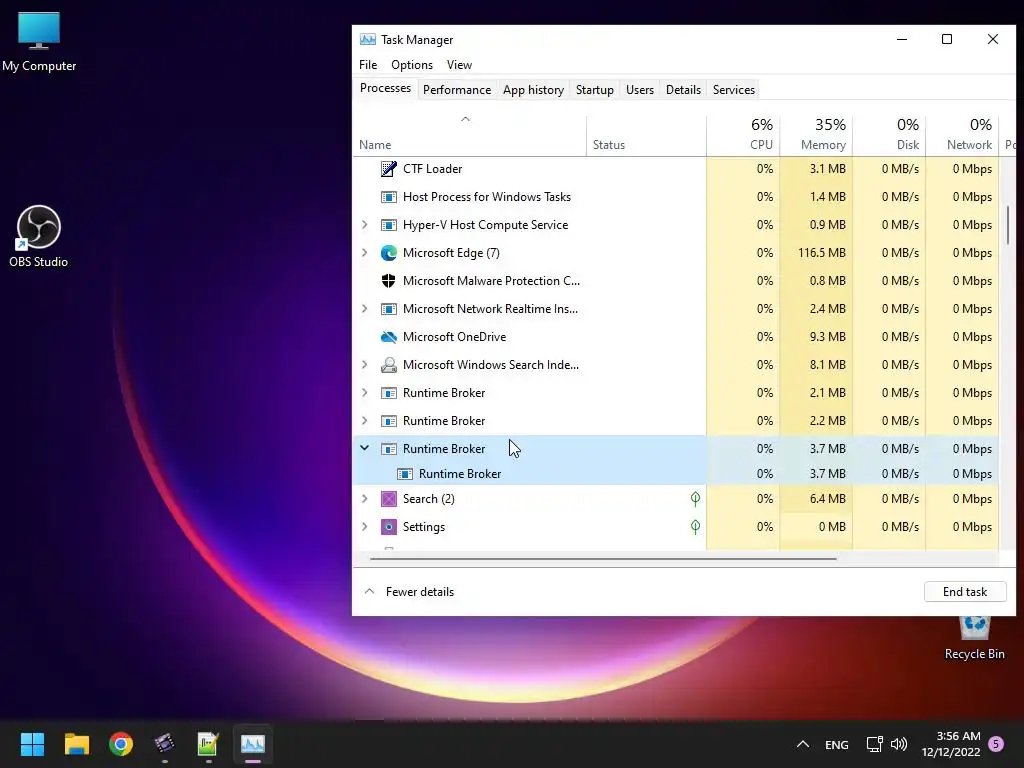This screenshot has width=1024, height=768.
Task: Open File Explorer from the taskbar
Action: [x=76, y=744]
